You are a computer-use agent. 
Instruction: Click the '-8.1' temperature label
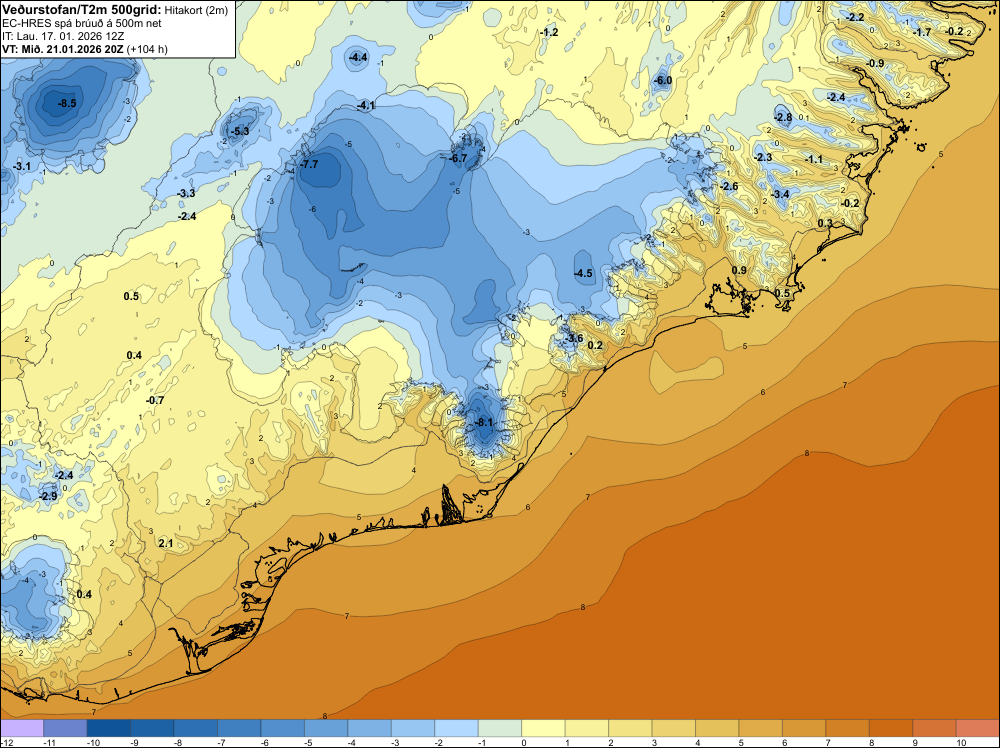(484, 422)
